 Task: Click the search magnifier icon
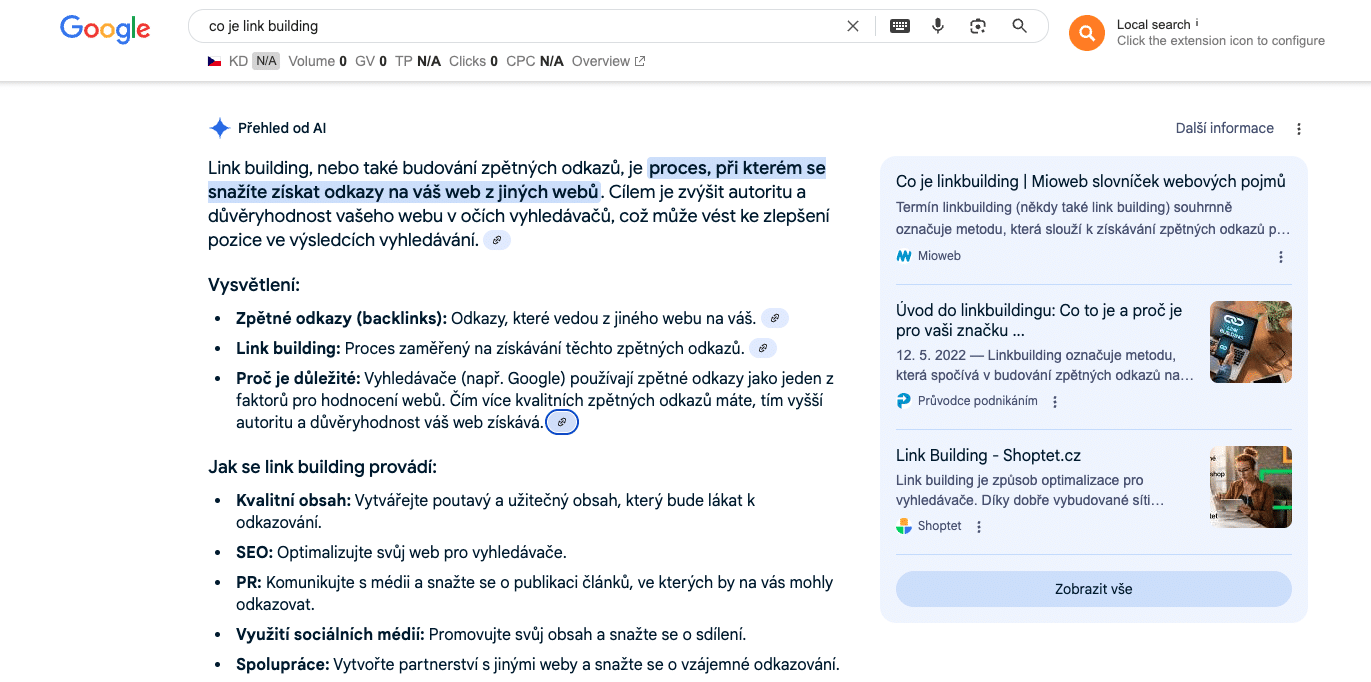[1019, 25]
